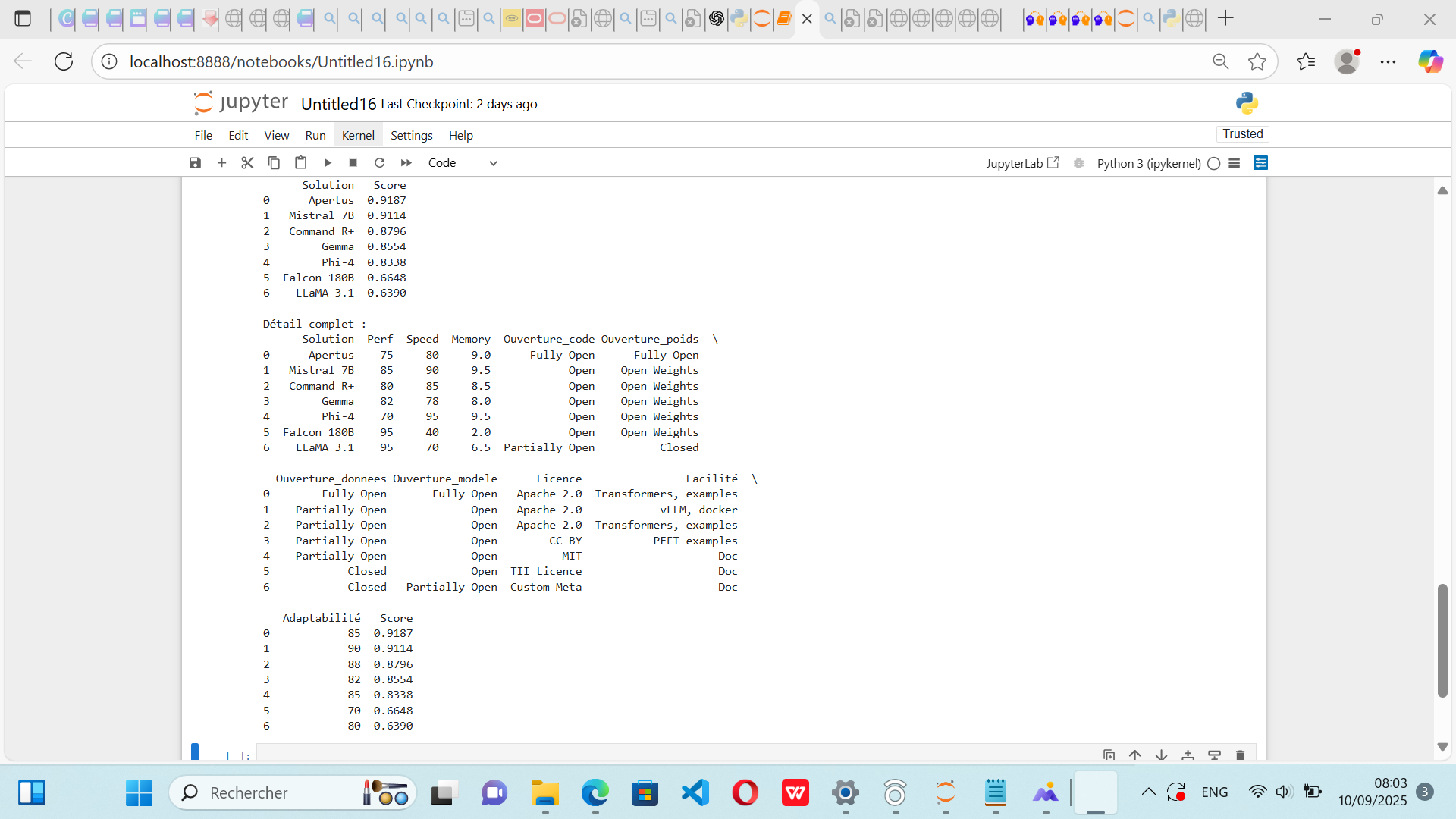Click the Trusted notebook button

(x=1243, y=133)
